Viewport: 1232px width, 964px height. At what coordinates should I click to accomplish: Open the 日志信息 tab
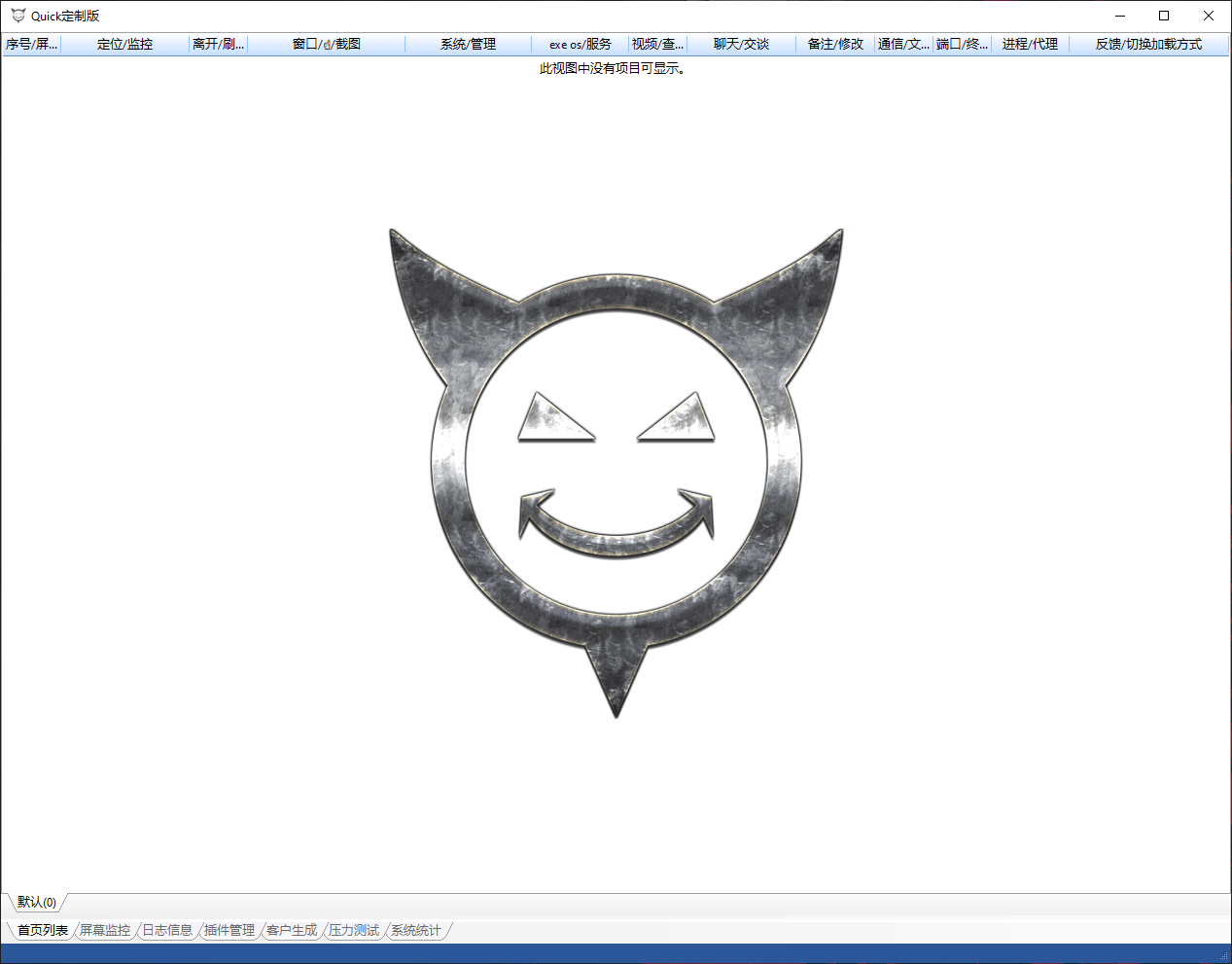[167, 930]
